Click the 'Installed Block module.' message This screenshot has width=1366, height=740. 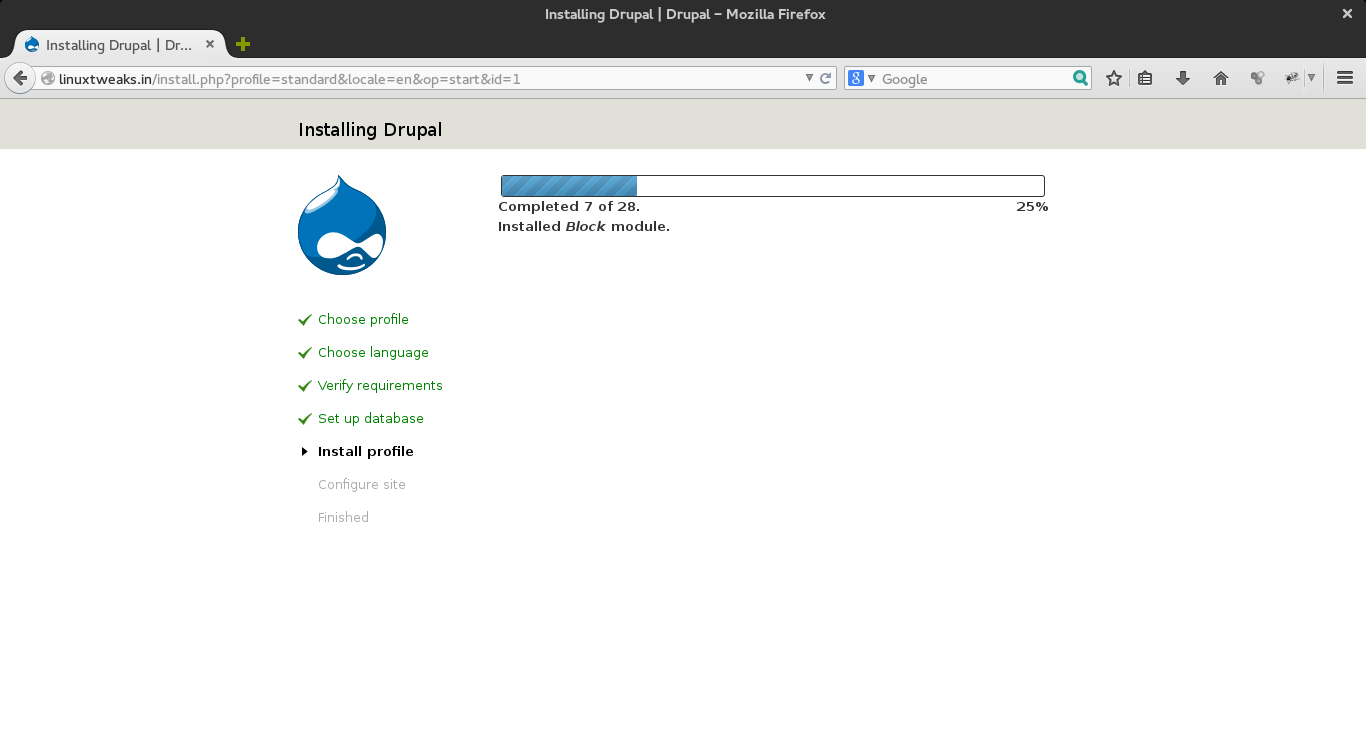point(584,227)
